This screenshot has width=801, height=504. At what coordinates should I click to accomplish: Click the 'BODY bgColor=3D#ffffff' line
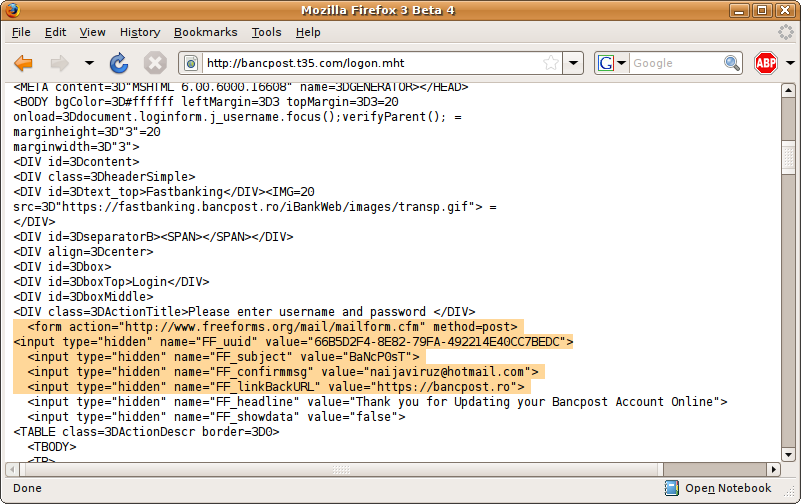tap(206, 102)
